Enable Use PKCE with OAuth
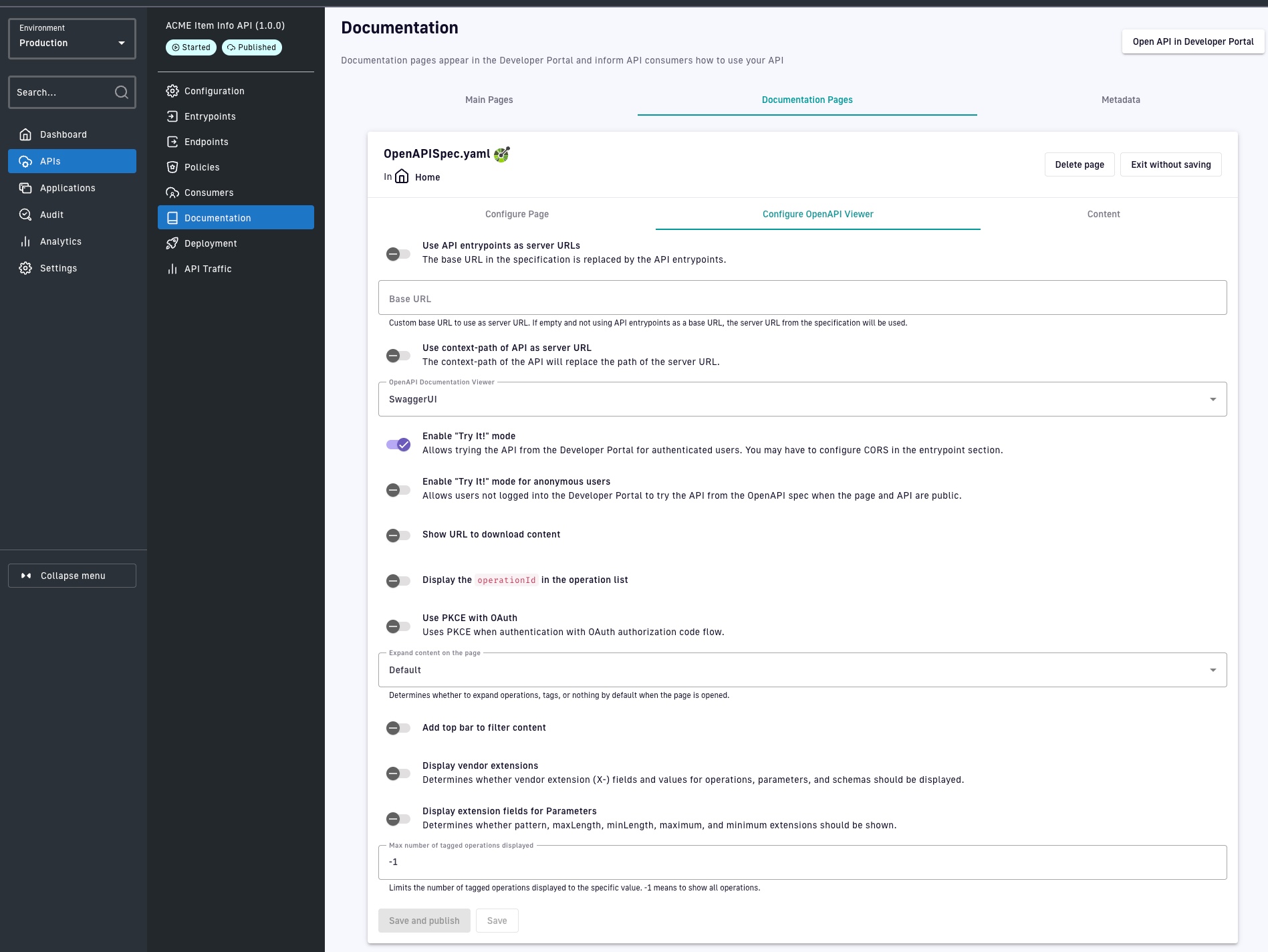The image size is (1268, 952). [x=398, y=626]
